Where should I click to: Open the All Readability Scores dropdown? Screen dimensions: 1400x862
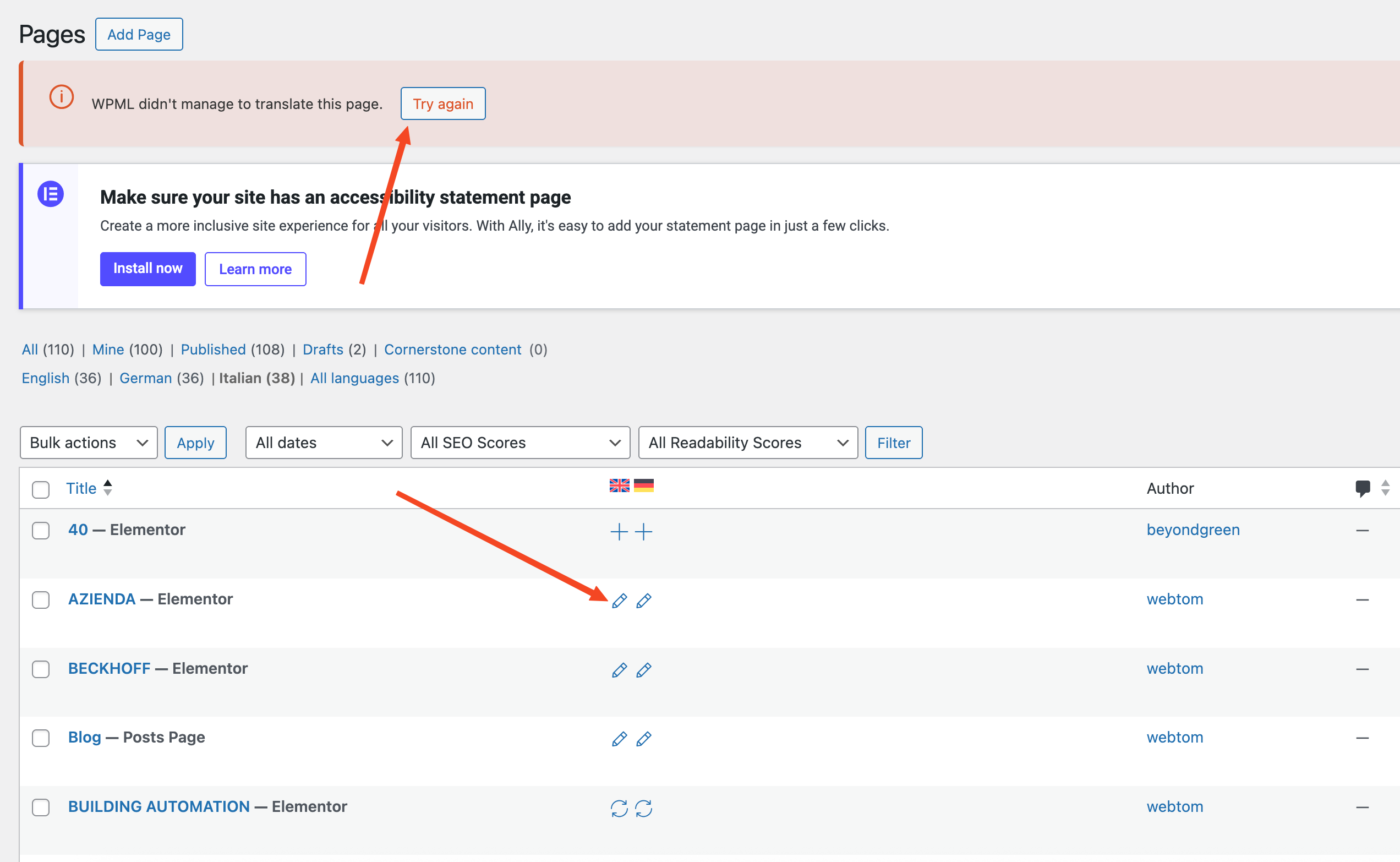pyautogui.click(x=747, y=443)
